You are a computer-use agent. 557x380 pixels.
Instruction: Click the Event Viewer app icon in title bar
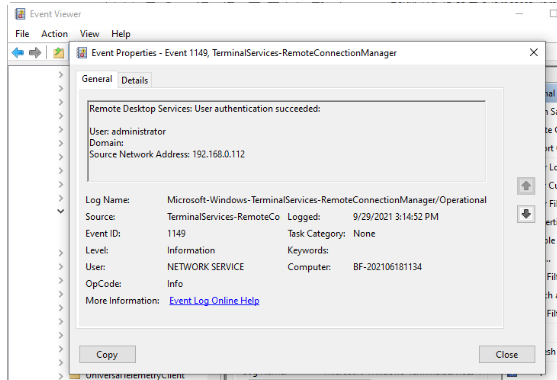[x=20, y=14]
